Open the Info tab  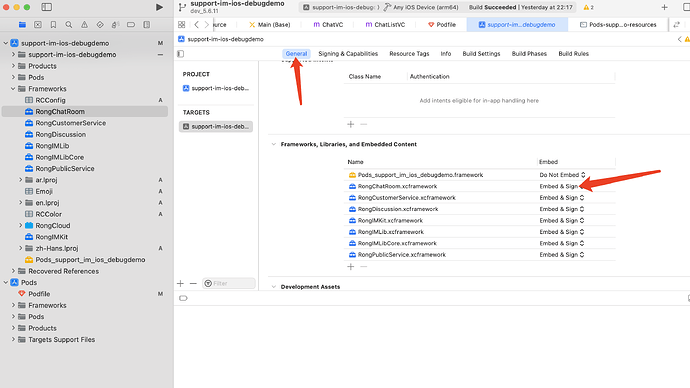pos(446,54)
